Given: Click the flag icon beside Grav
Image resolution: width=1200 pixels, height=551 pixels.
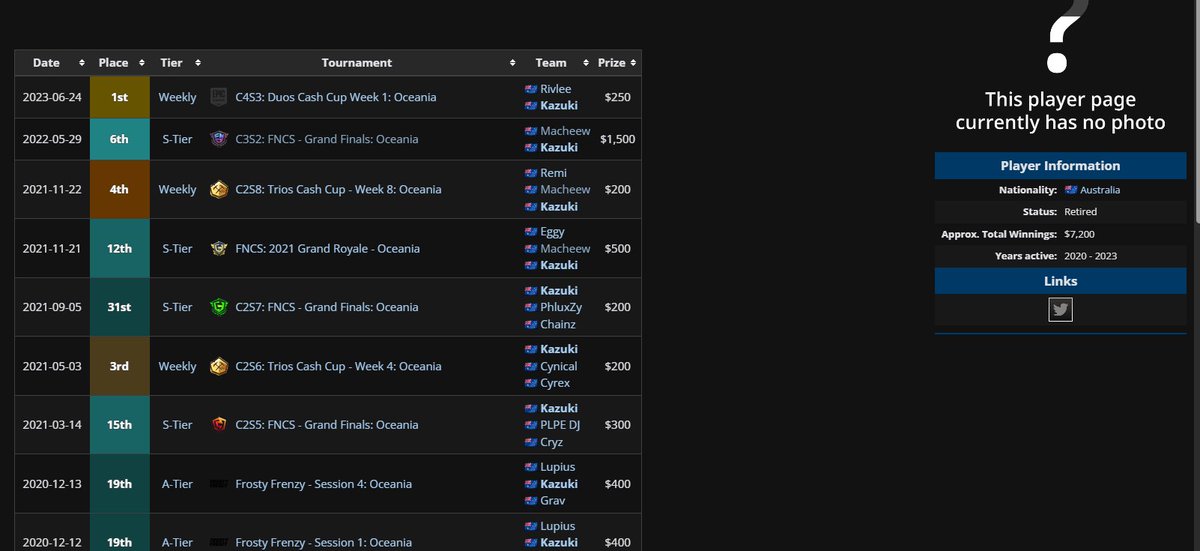Looking at the screenshot, I should [x=531, y=501].
